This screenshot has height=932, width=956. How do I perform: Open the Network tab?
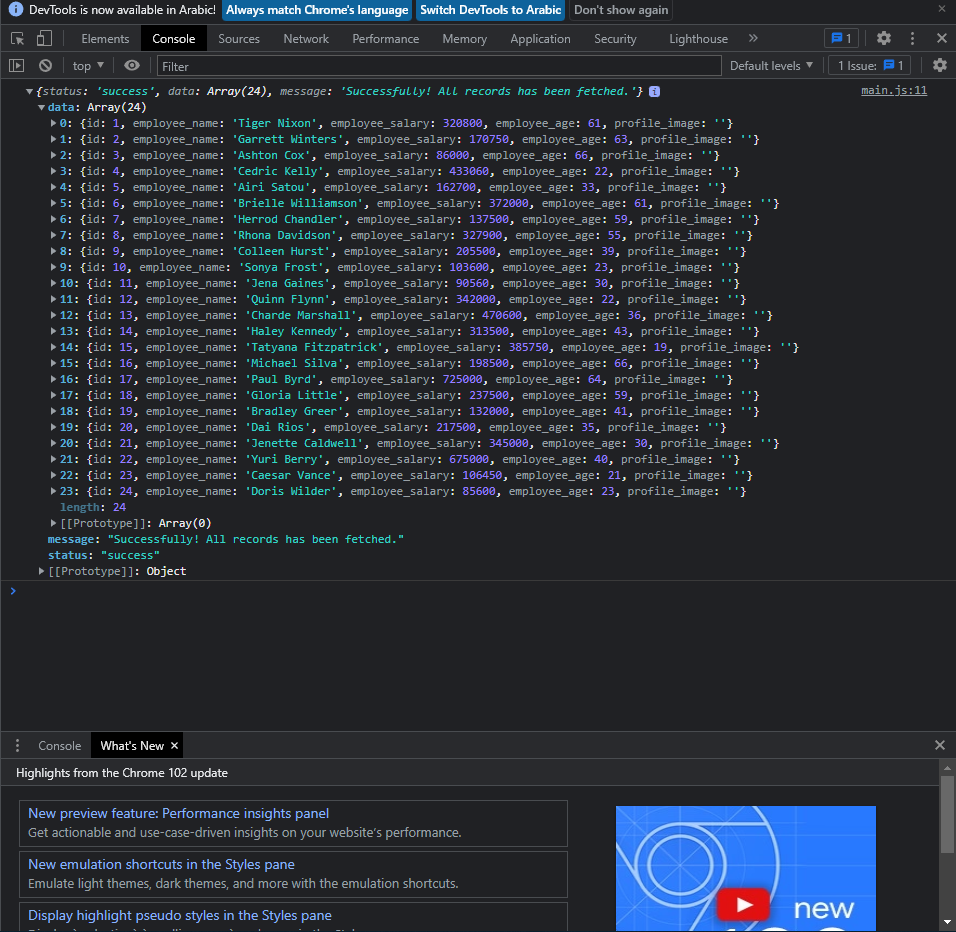tap(305, 38)
